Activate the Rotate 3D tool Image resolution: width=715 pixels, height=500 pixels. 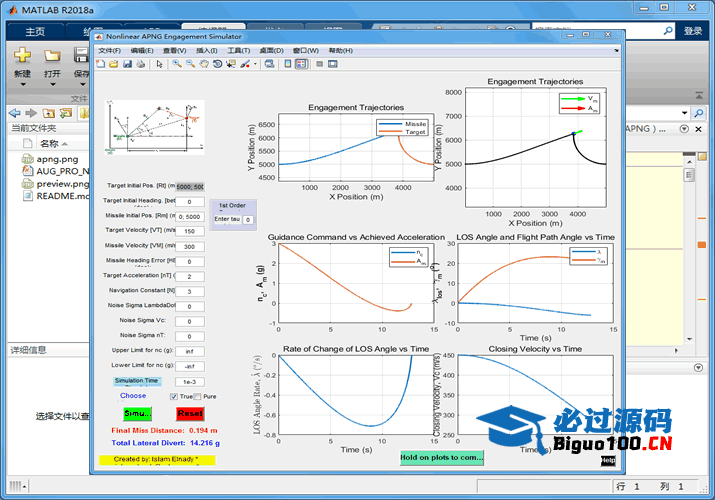[x=218, y=64]
